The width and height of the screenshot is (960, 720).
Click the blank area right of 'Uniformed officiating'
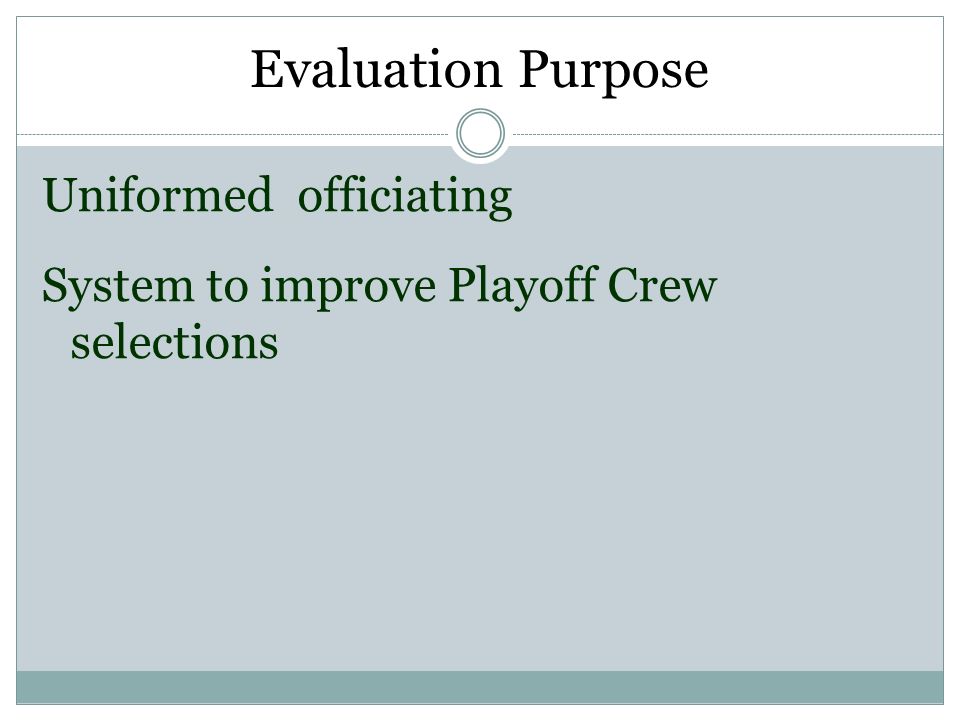[729, 196]
